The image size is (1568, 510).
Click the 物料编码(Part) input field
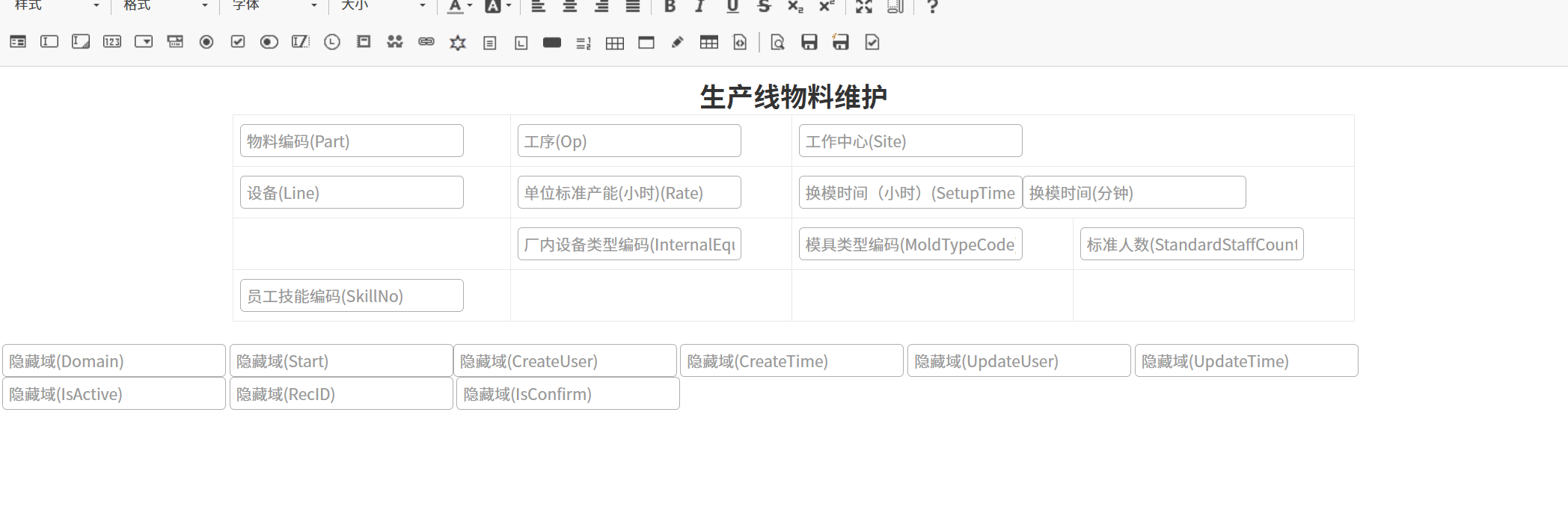(352, 141)
